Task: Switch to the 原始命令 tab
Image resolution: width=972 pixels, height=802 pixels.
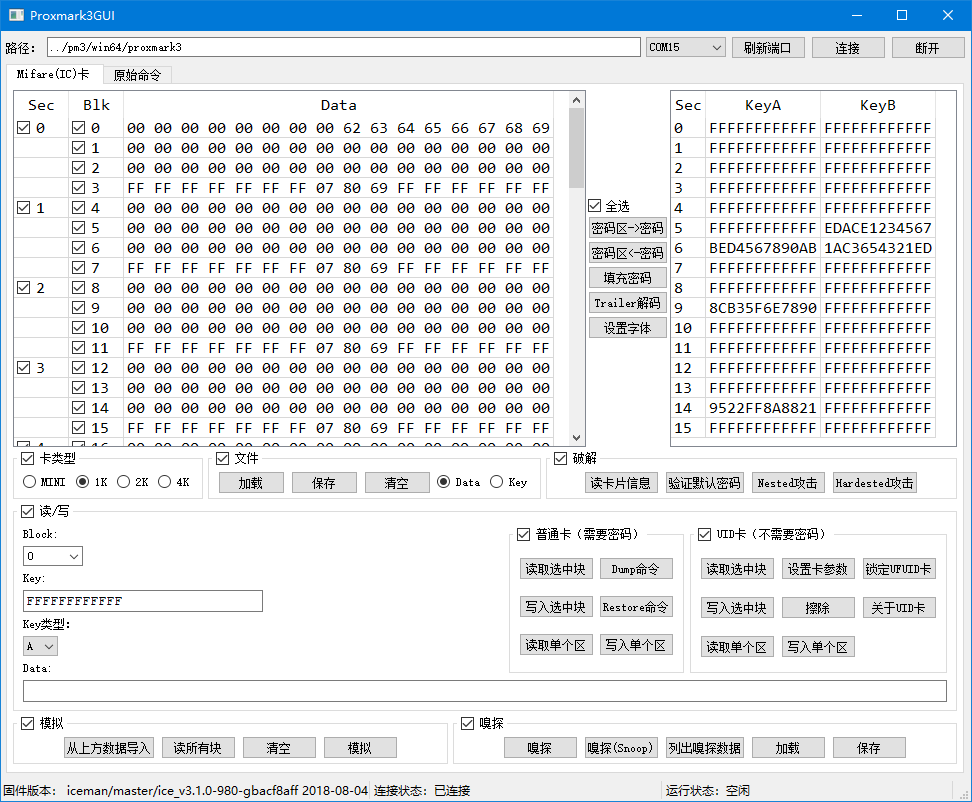Action: pos(137,75)
